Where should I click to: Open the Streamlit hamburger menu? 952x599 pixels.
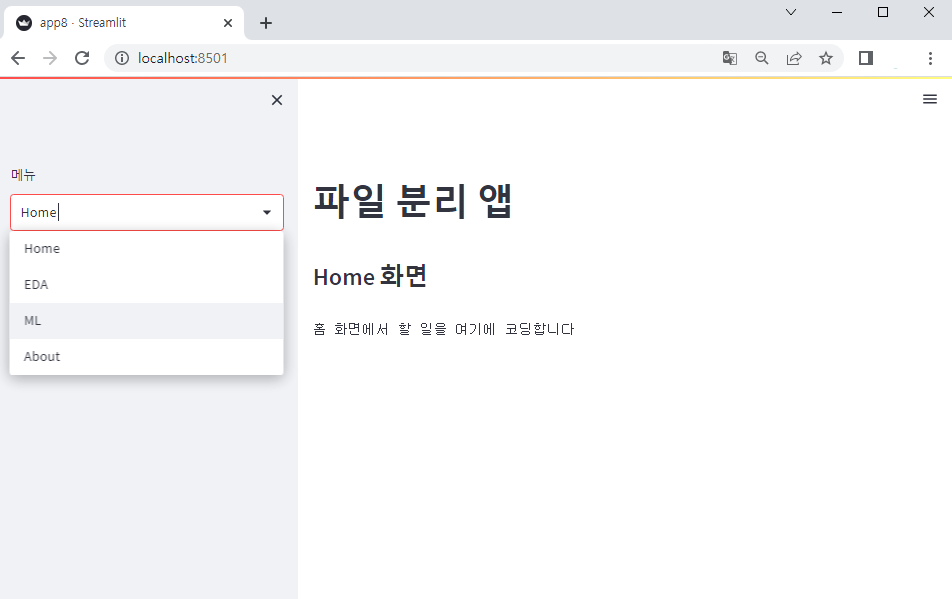pos(930,99)
